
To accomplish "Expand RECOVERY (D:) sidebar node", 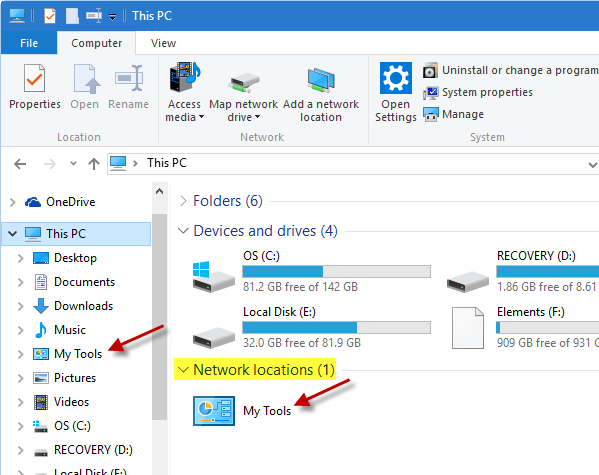I will click(21, 451).
